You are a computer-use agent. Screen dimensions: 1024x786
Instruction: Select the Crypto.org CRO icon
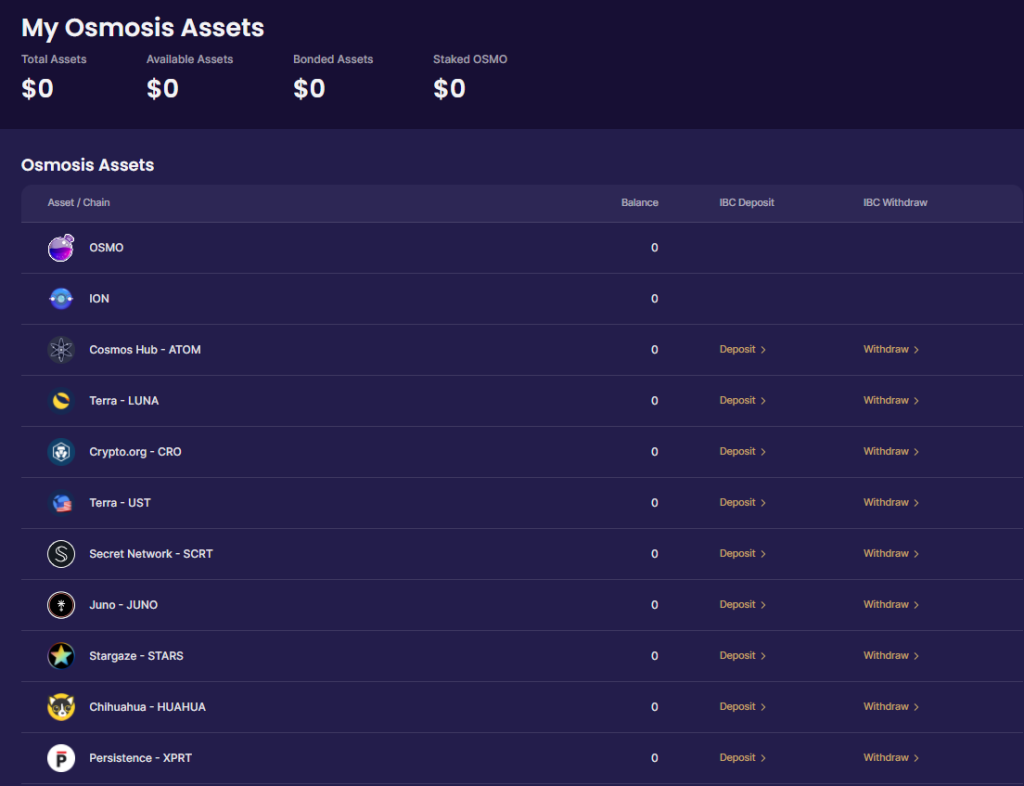pyautogui.click(x=61, y=452)
